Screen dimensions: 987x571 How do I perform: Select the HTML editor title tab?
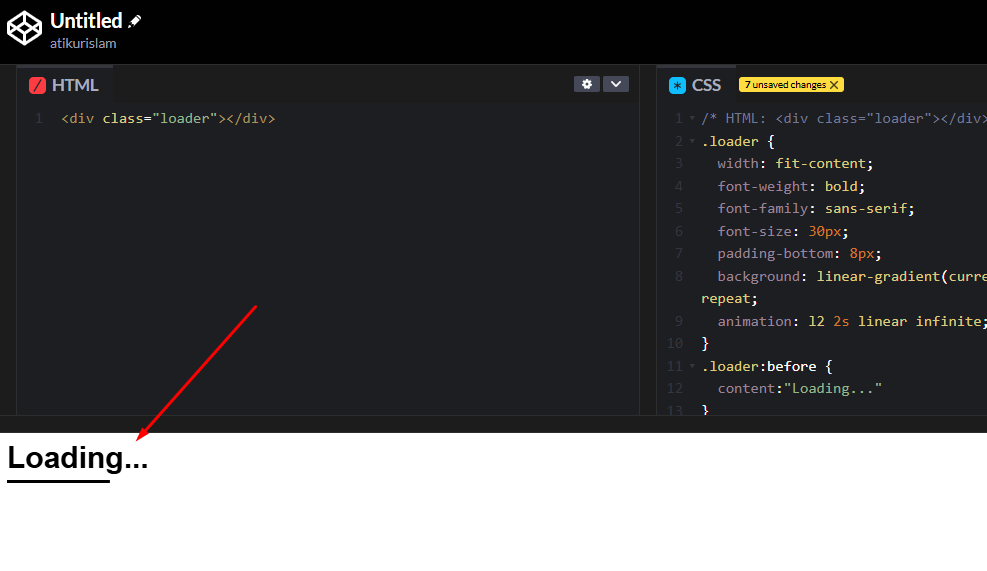tap(75, 85)
